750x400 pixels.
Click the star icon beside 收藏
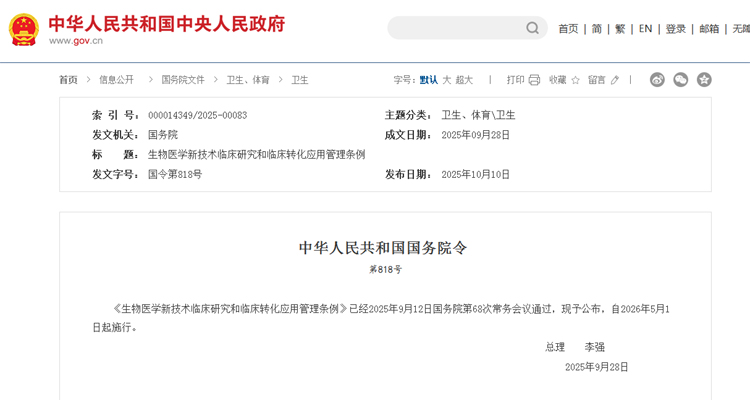coord(574,80)
